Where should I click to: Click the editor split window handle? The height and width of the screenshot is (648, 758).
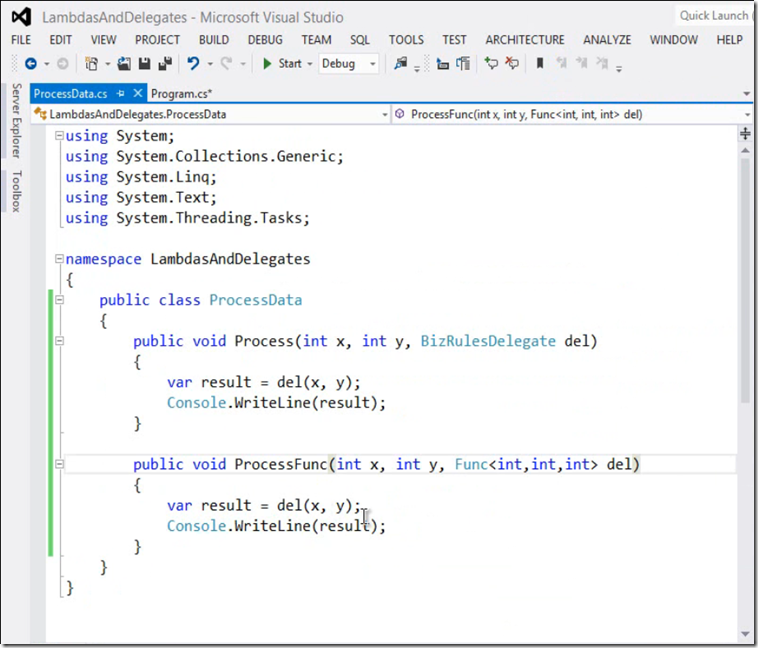[x=745, y=133]
